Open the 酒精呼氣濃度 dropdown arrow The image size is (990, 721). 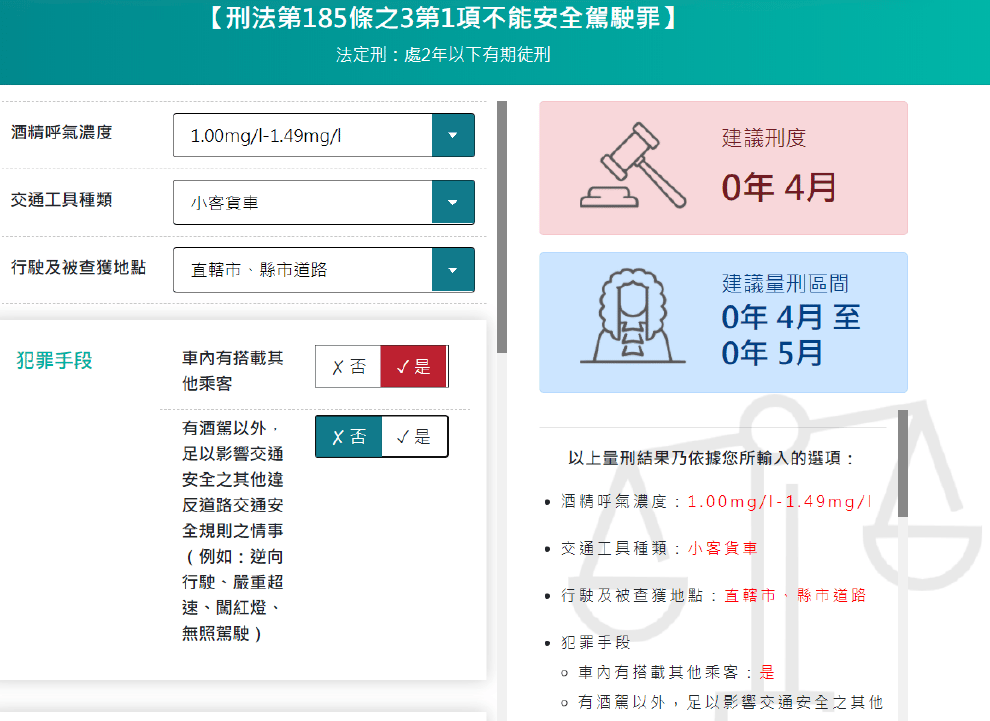pos(453,135)
